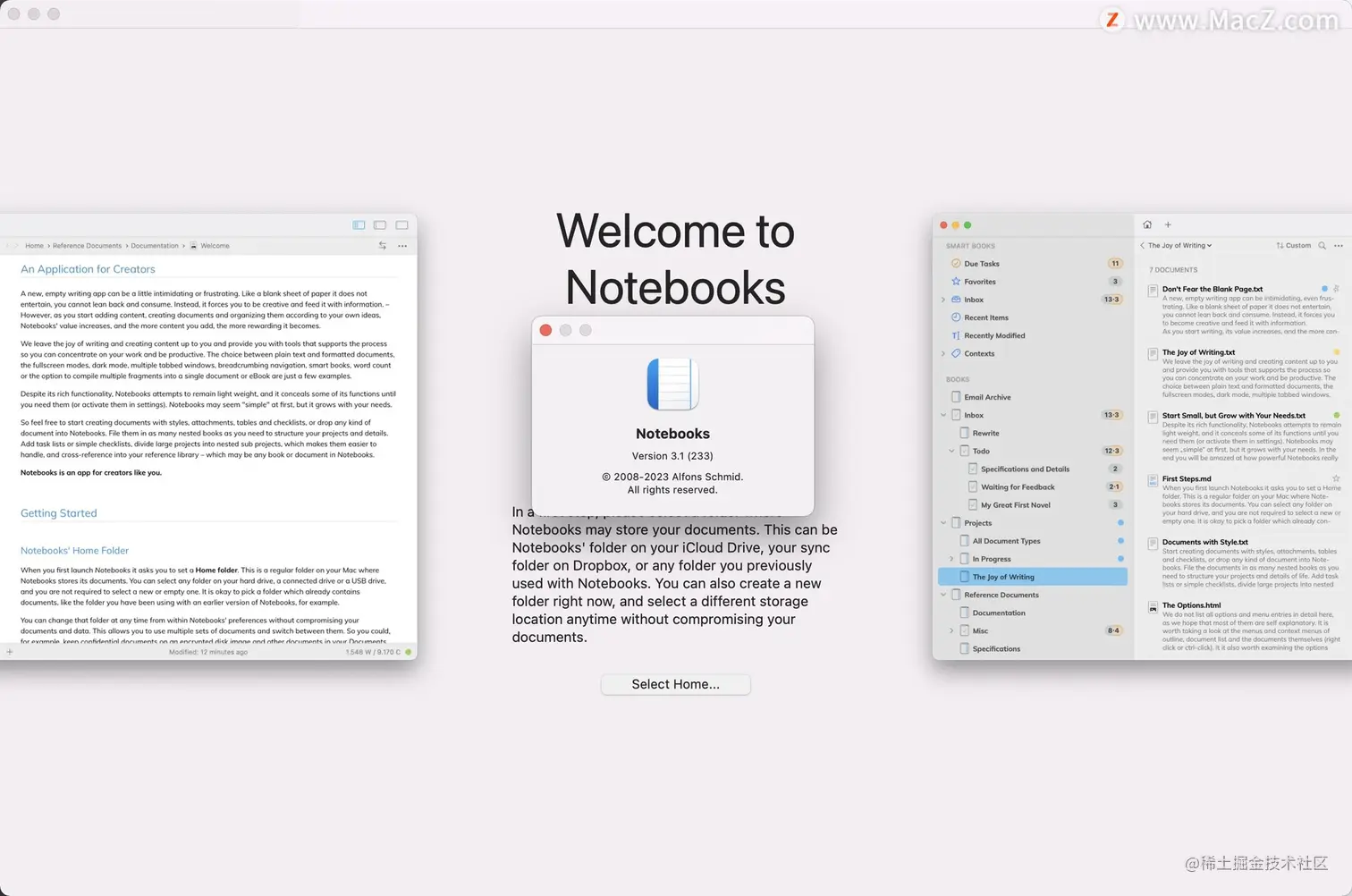
Task: Toggle the checkbox icon on the Misc book
Action: click(x=965, y=630)
